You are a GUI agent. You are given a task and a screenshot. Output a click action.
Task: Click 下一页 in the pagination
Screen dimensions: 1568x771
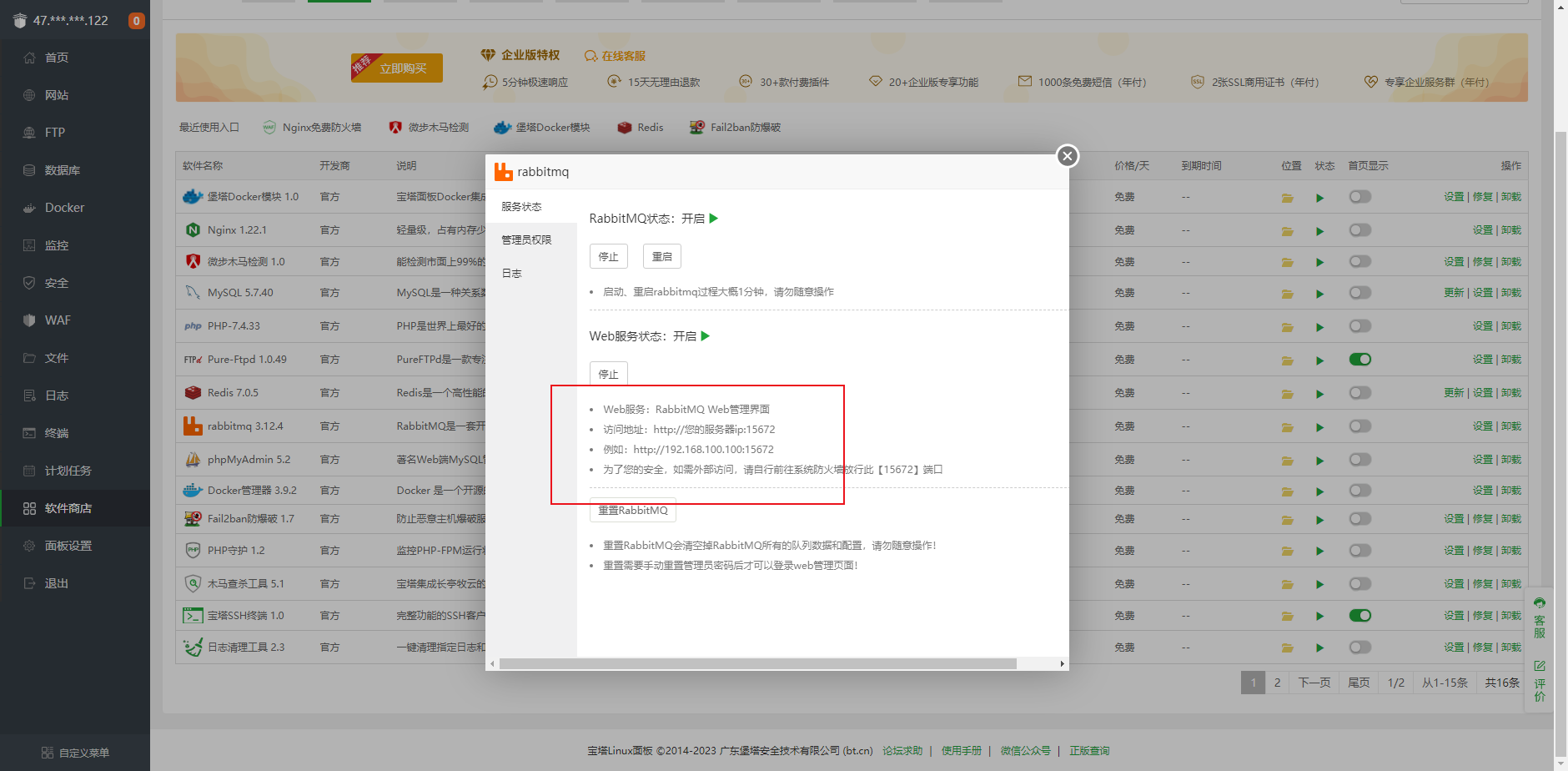point(1314,683)
